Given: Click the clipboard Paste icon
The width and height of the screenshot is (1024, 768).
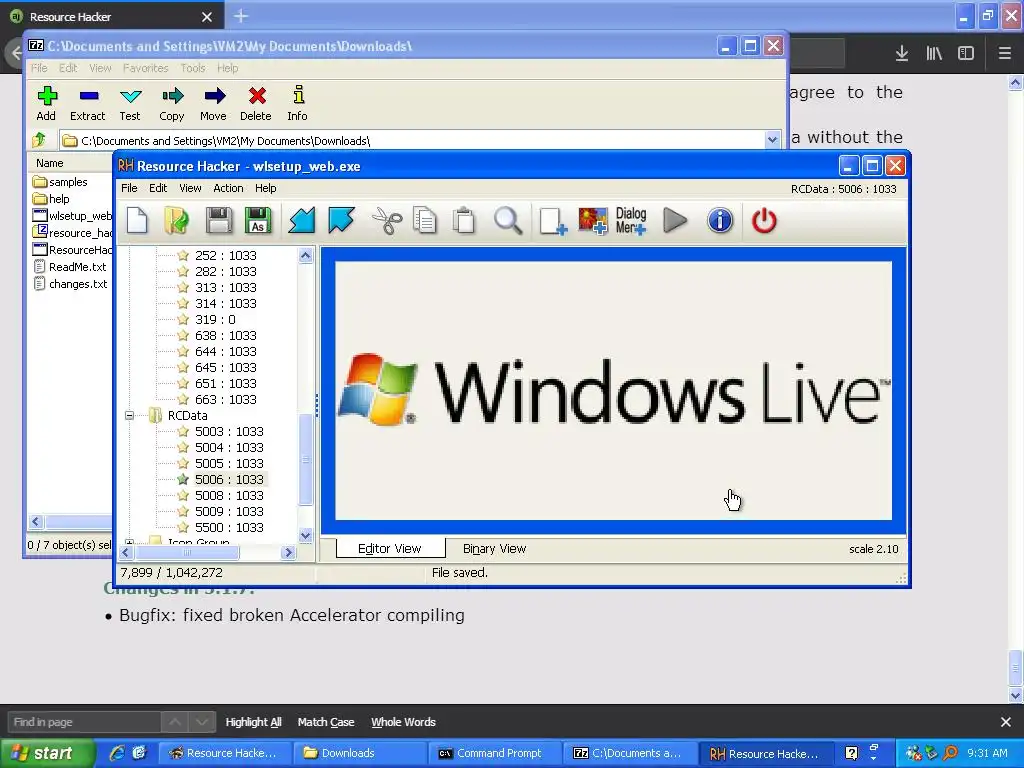Looking at the screenshot, I should coord(464,221).
